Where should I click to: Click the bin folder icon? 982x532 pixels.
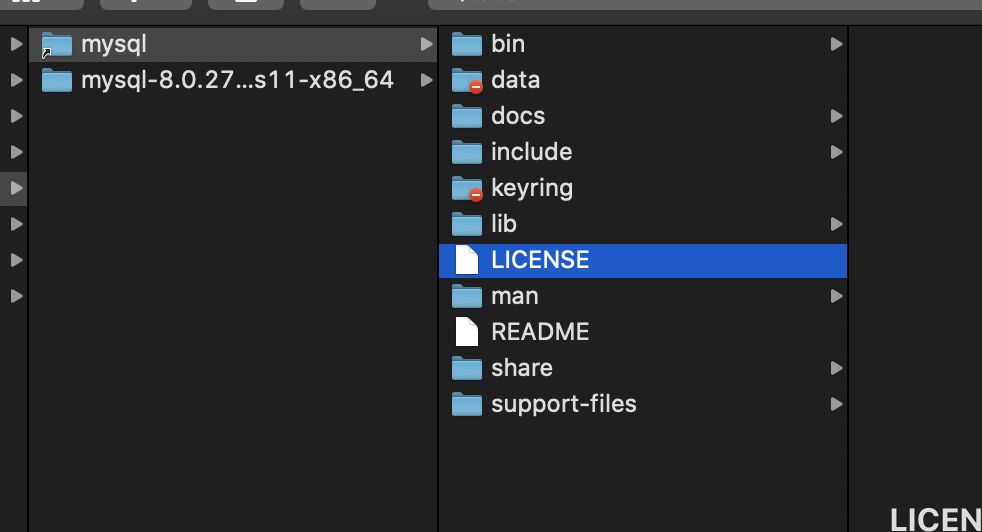467,44
